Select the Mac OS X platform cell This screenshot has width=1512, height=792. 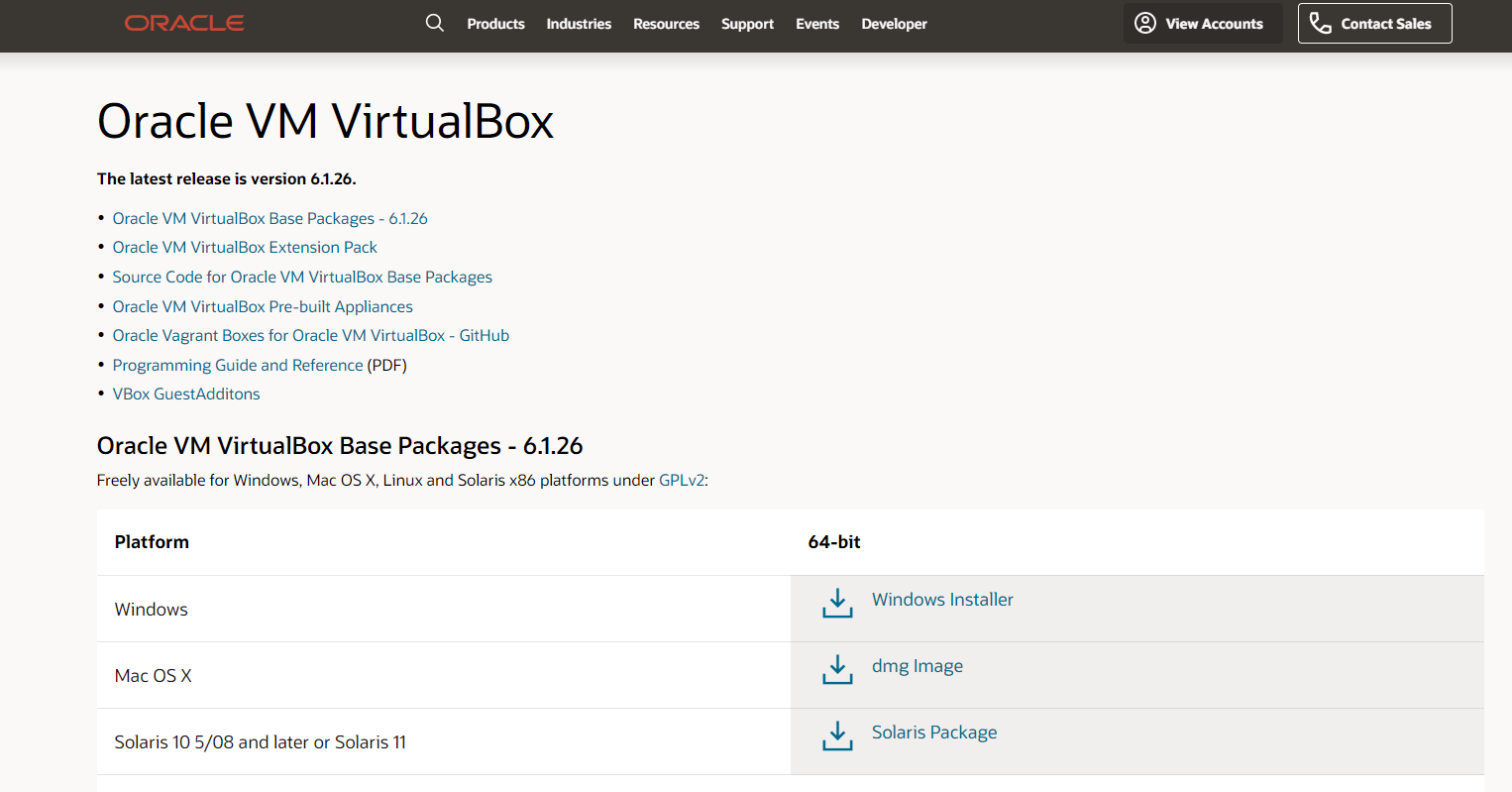tap(444, 675)
